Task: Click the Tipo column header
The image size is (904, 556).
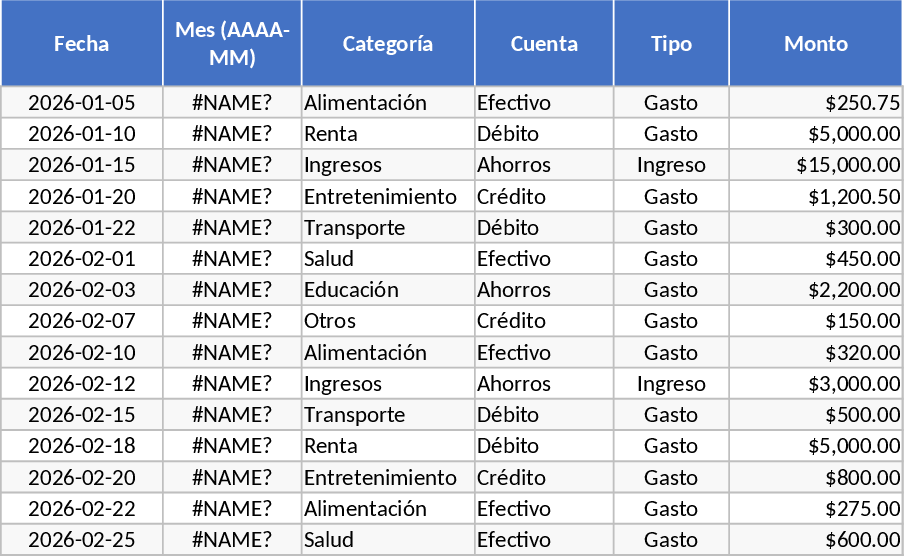Action: click(x=671, y=44)
